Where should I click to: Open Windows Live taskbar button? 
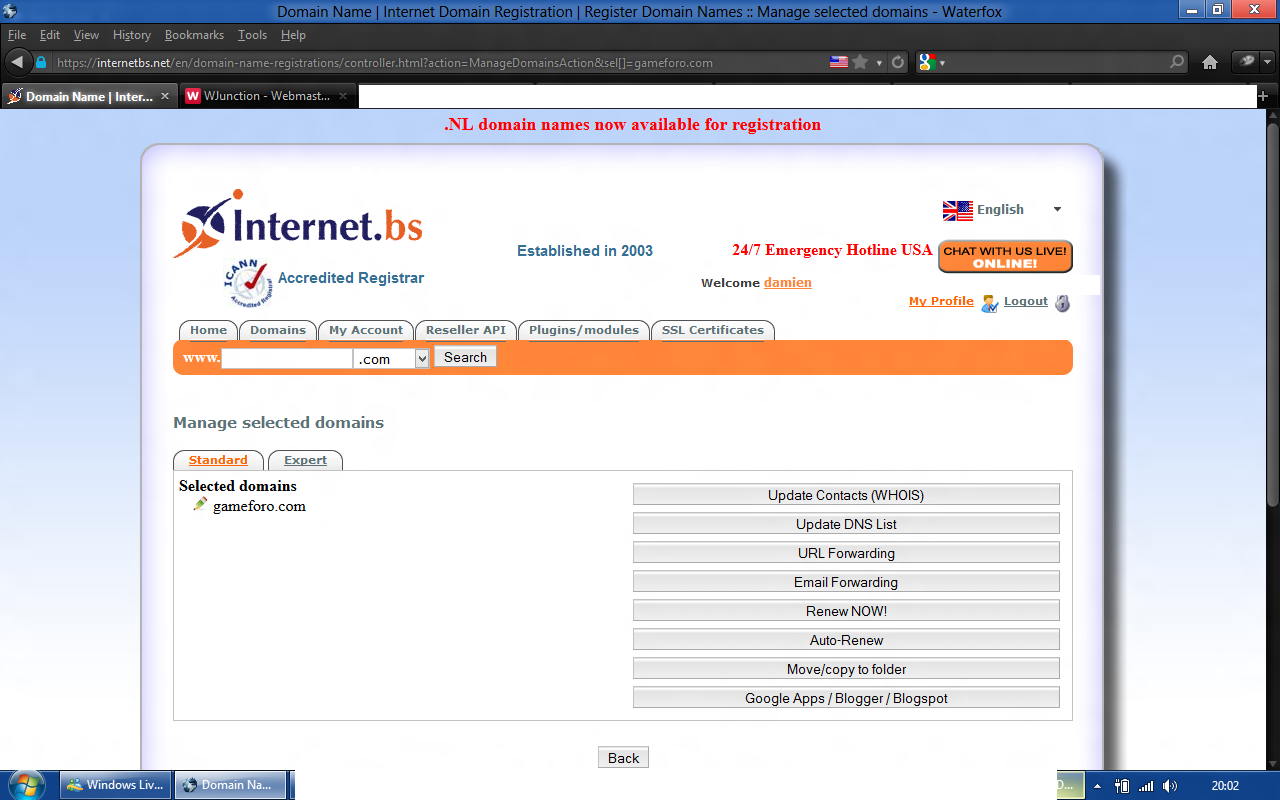pos(116,785)
